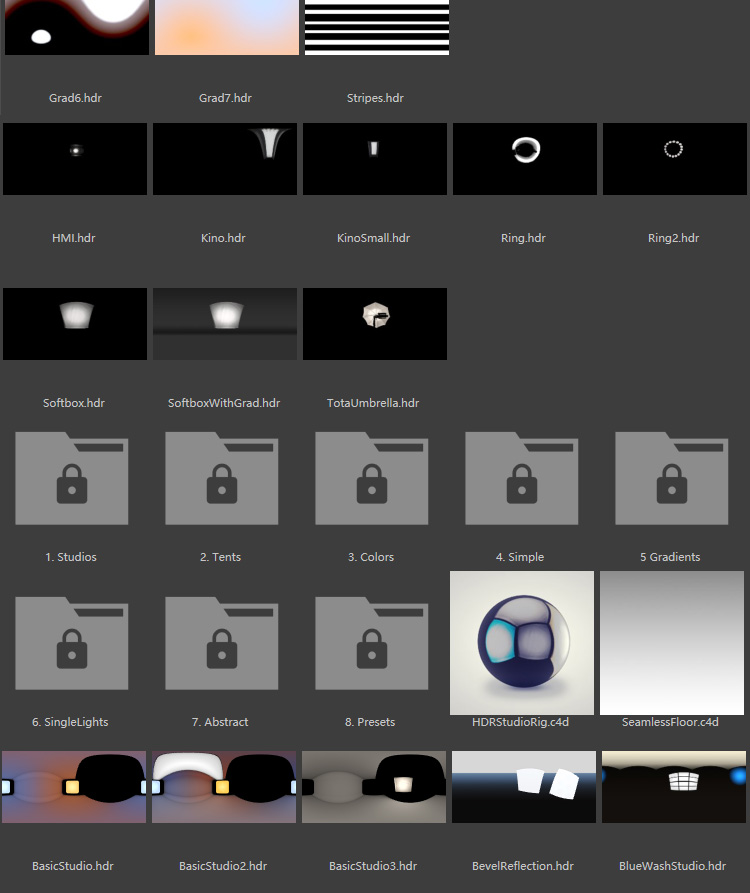Open the 2. Tents locked folder
750x893 pixels.
pos(222,478)
